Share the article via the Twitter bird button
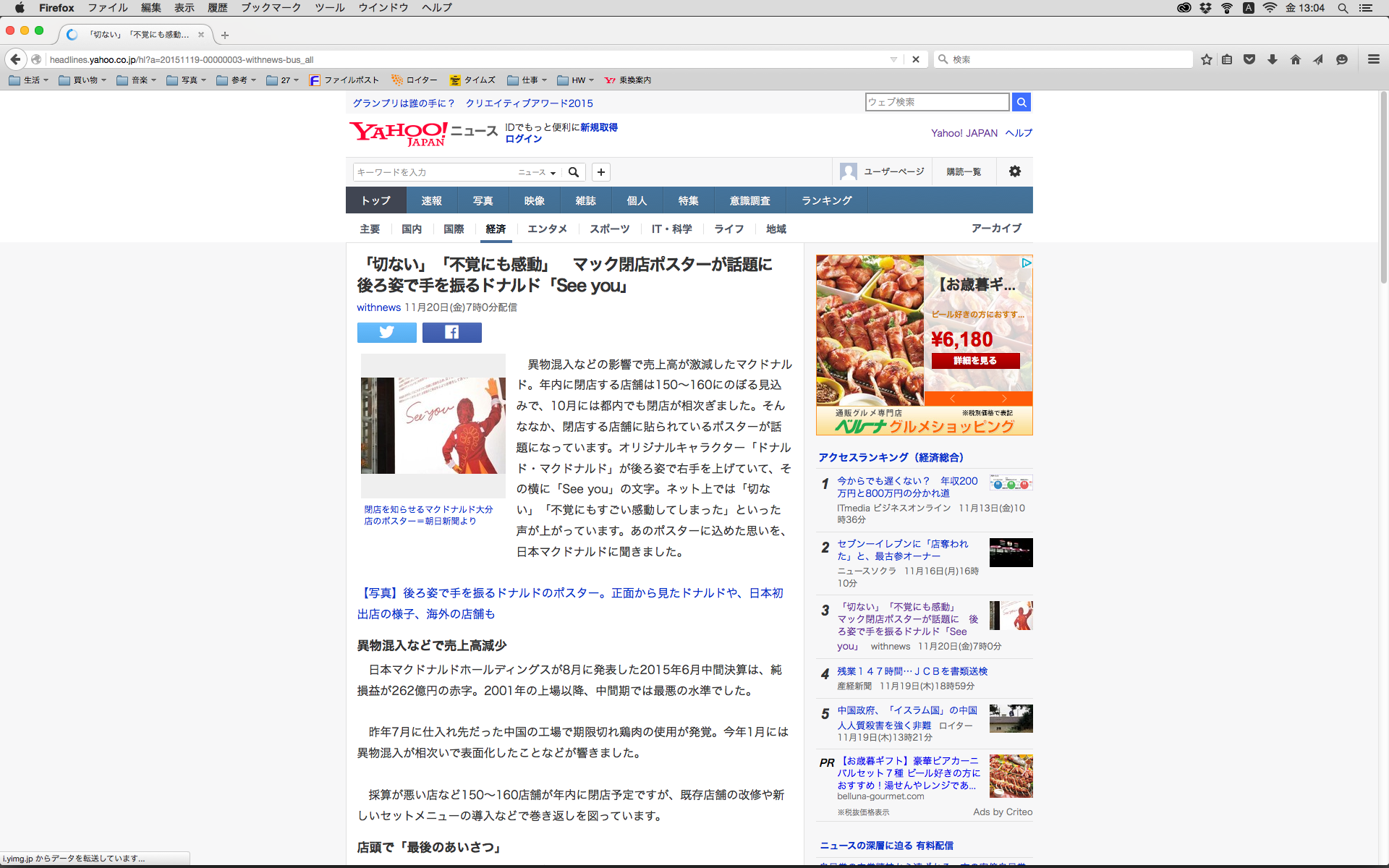 pos(386,332)
